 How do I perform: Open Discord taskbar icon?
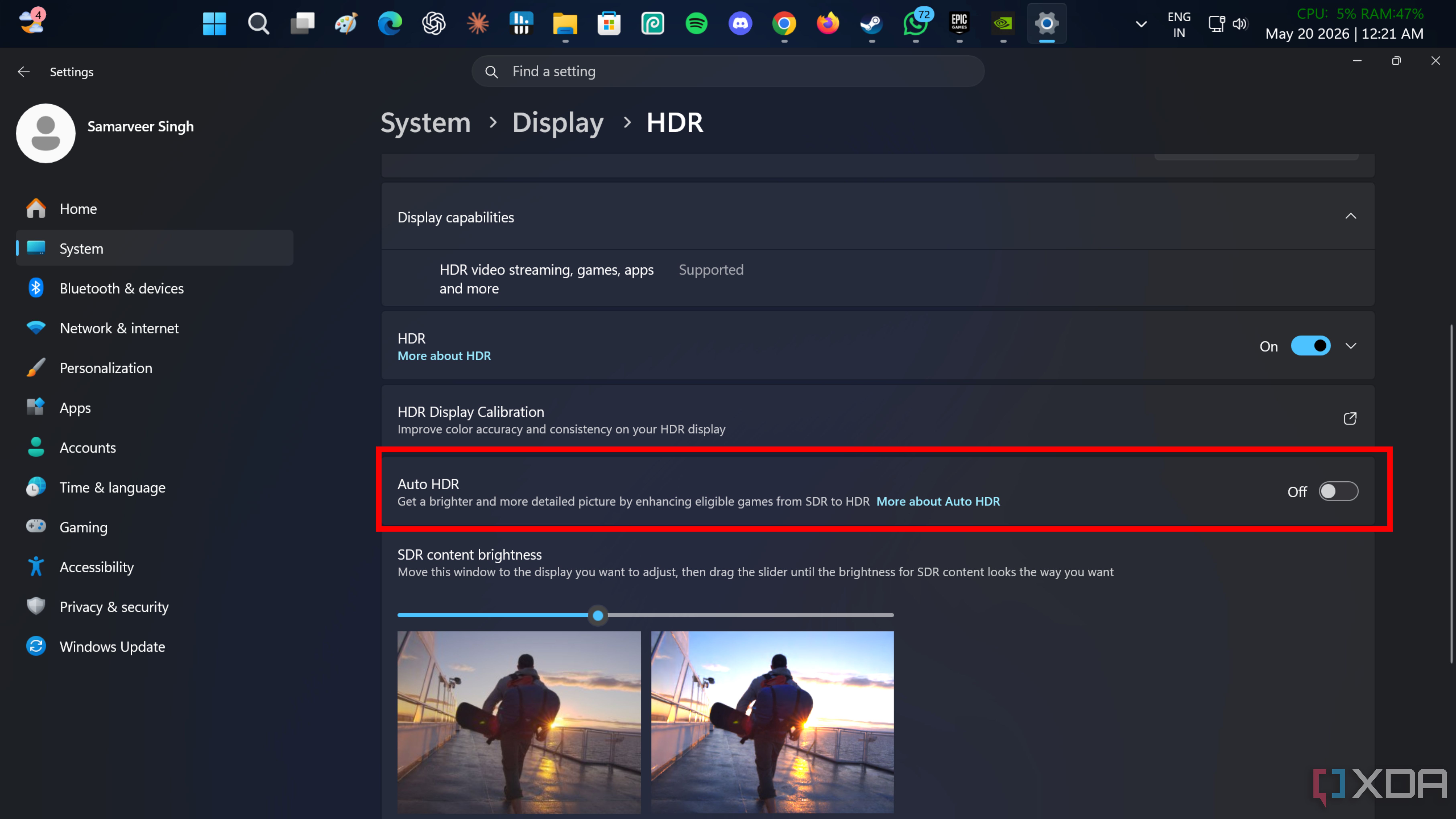coord(740,24)
